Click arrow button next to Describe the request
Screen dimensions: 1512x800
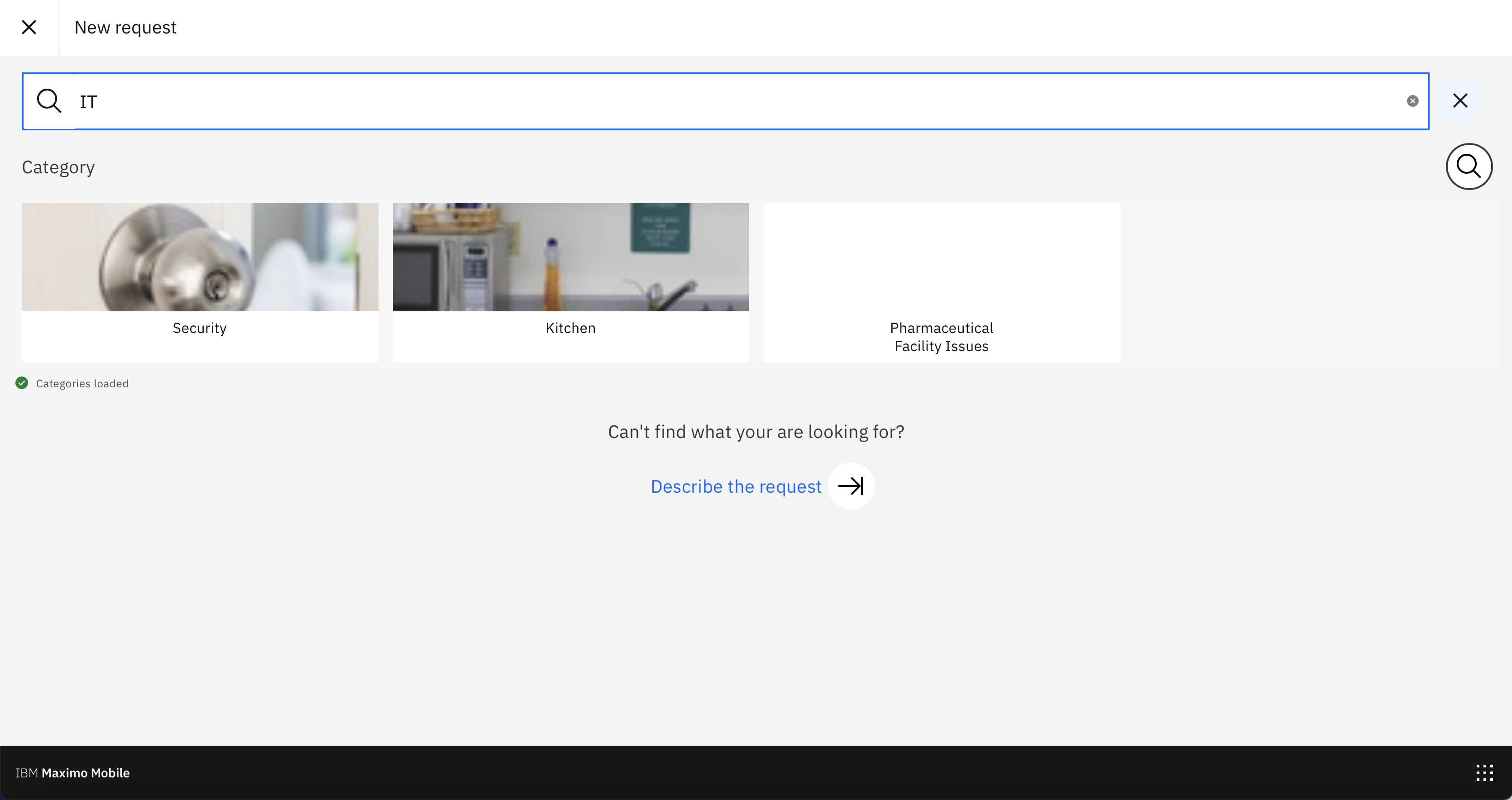(851, 486)
